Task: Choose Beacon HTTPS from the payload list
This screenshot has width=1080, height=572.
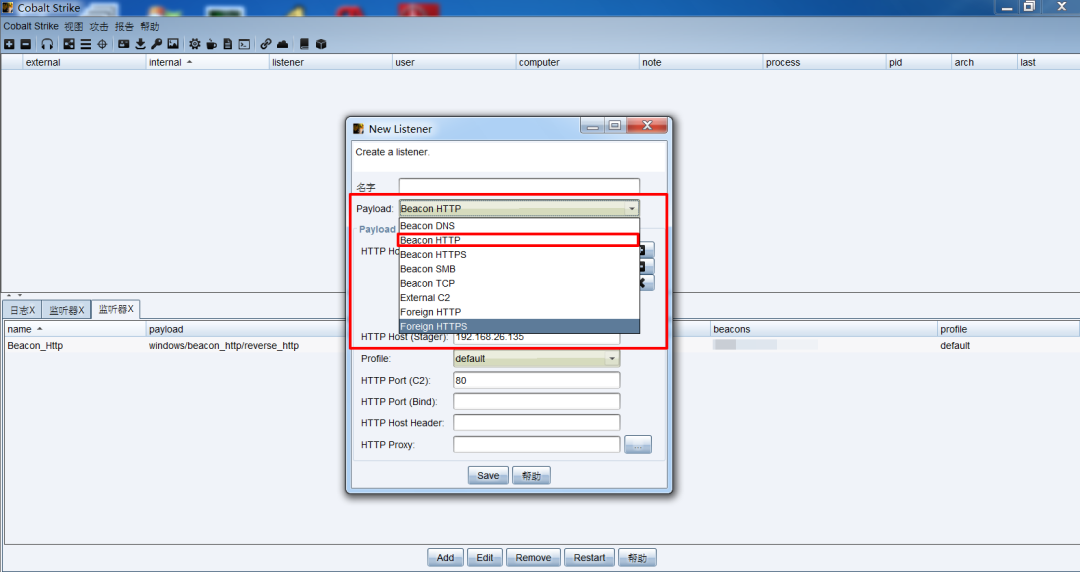Action: point(519,254)
